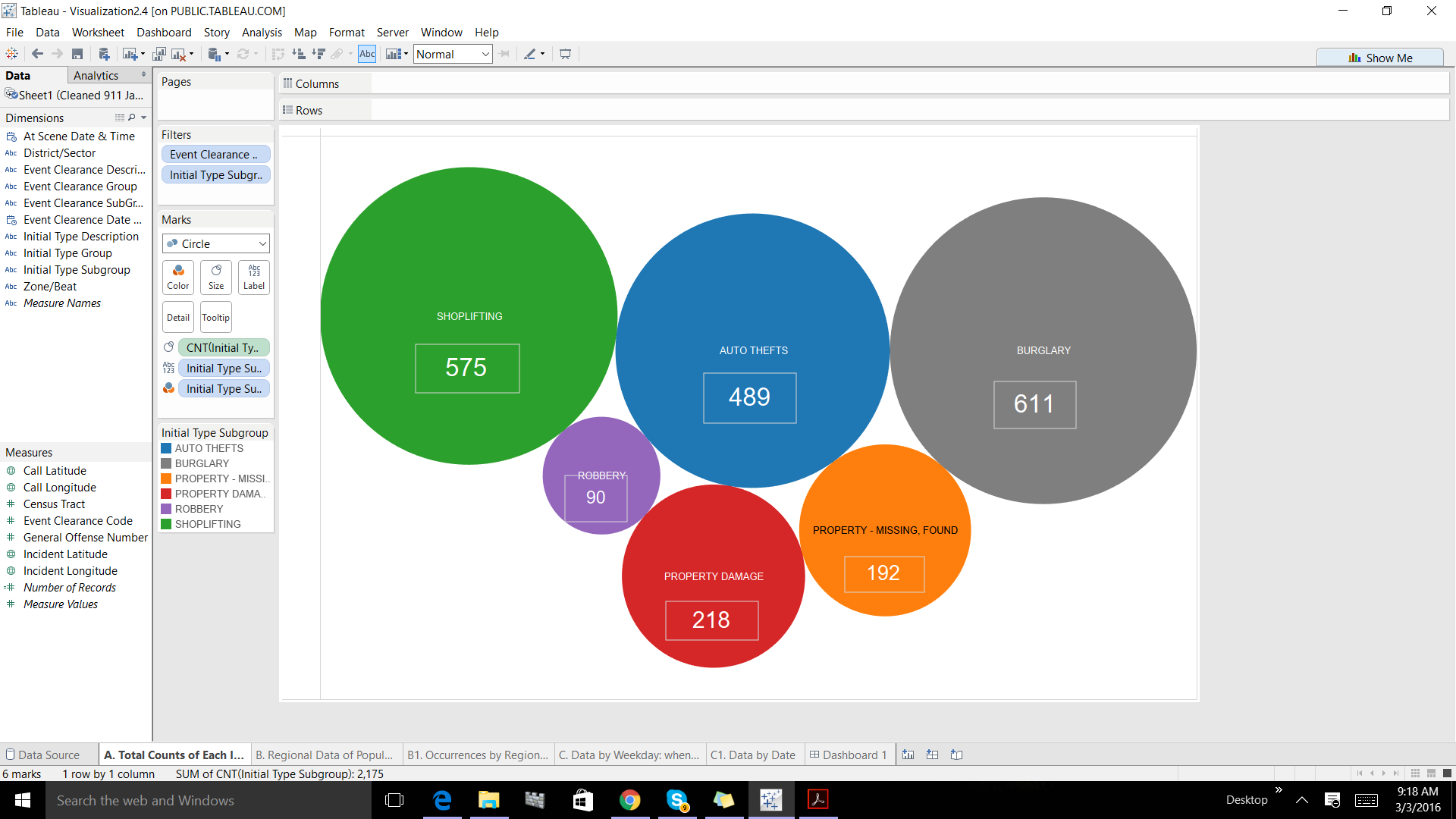This screenshot has width=1456, height=819.
Task: Click the Duplicate Worksheet icon
Action: coord(158,54)
